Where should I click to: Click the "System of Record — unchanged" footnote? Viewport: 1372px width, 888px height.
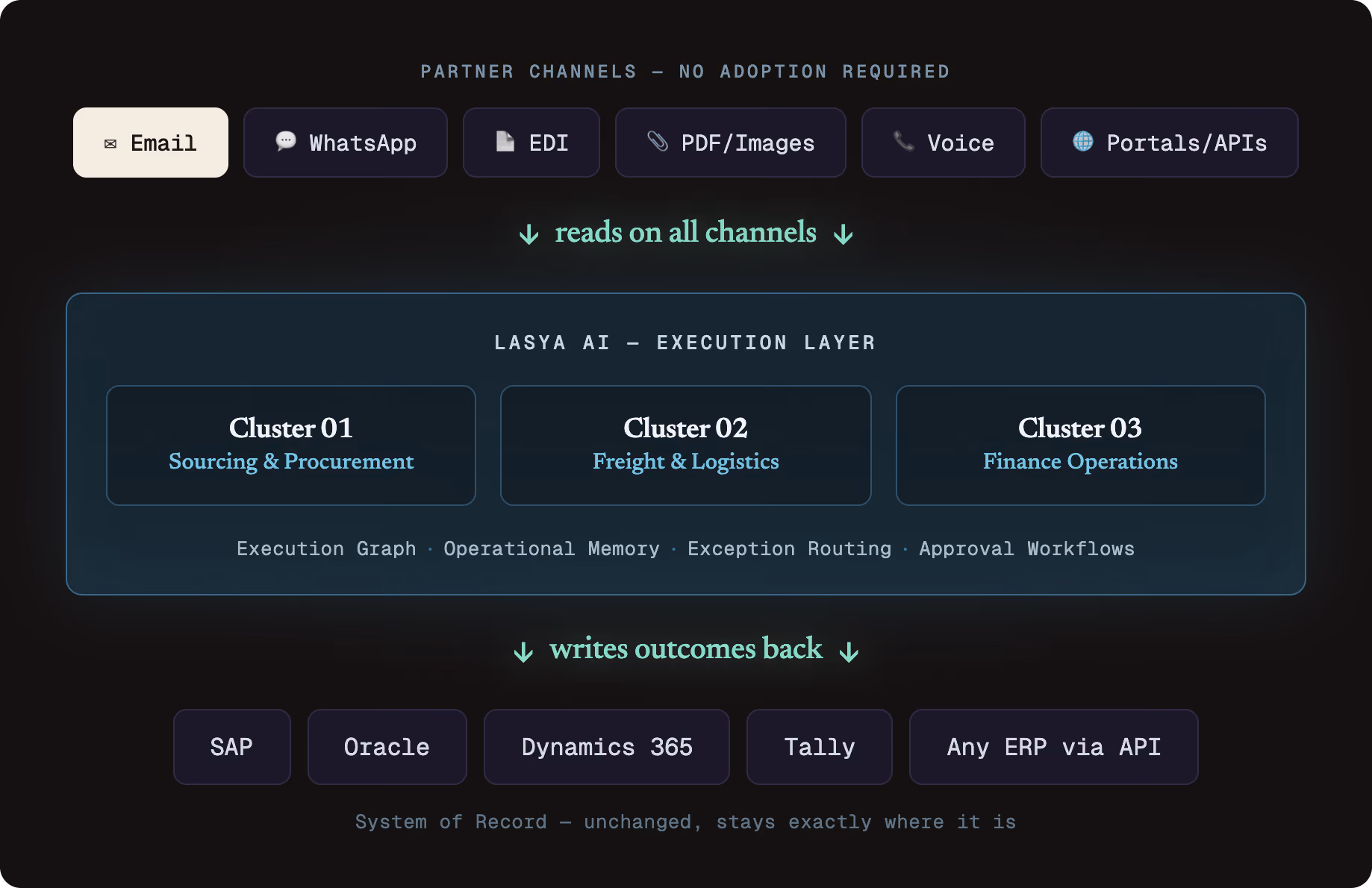pos(686,822)
